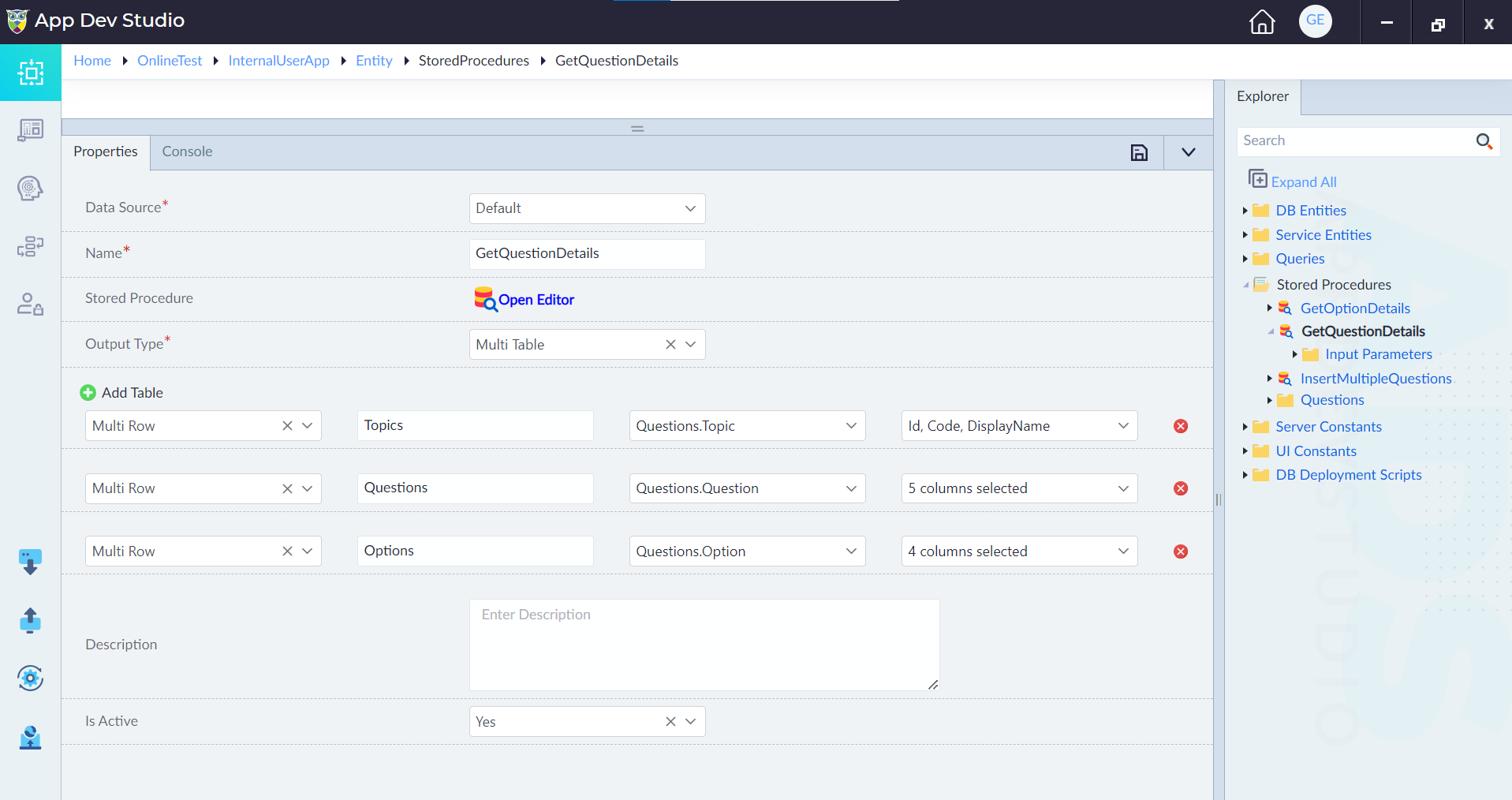Select GetOptionDetails in the tree
The image size is (1512, 800).
pyautogui.click(x=1355, y=308)
